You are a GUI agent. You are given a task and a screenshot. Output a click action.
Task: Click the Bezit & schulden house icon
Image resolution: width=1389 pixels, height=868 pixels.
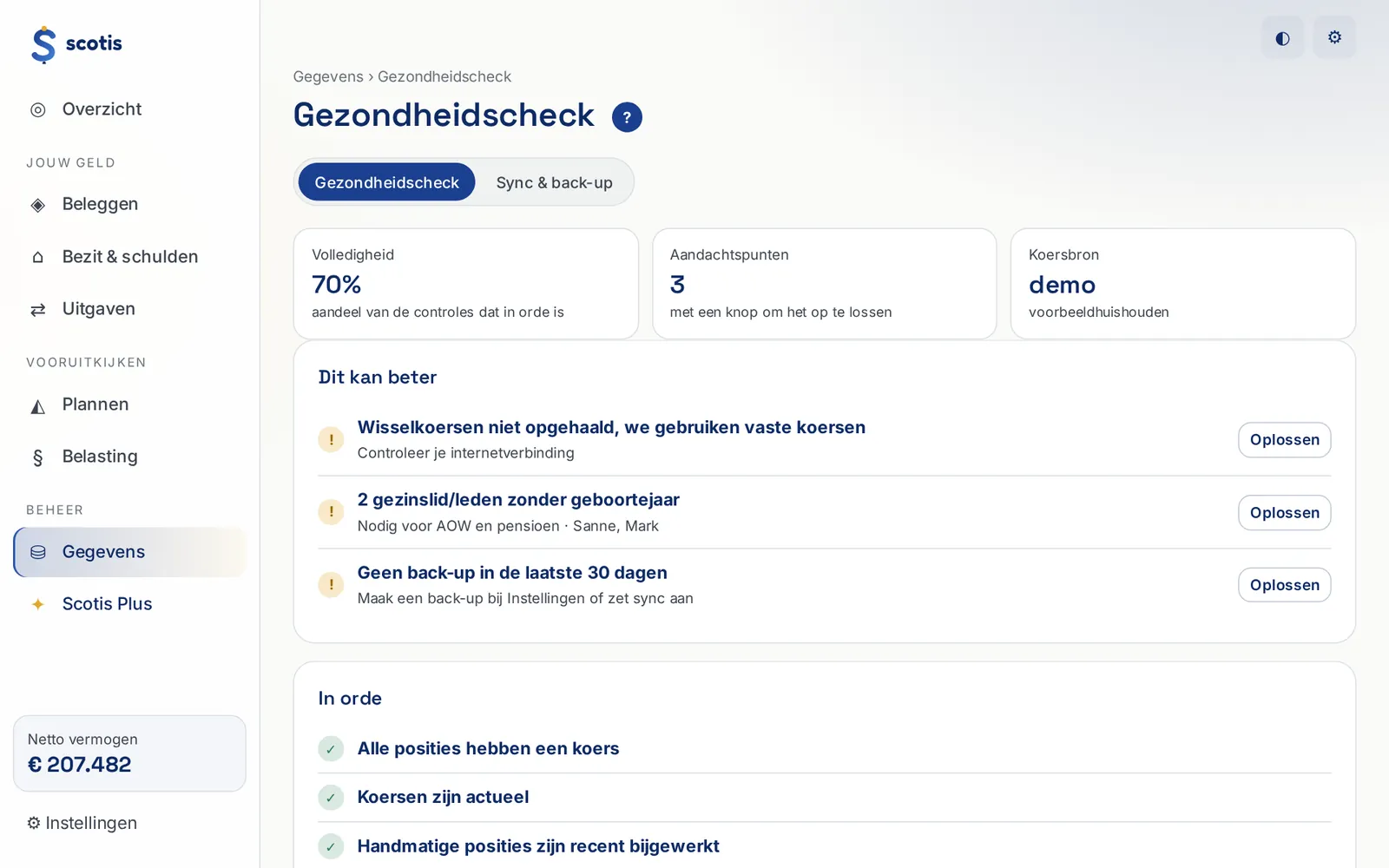(x=38, y=257)
